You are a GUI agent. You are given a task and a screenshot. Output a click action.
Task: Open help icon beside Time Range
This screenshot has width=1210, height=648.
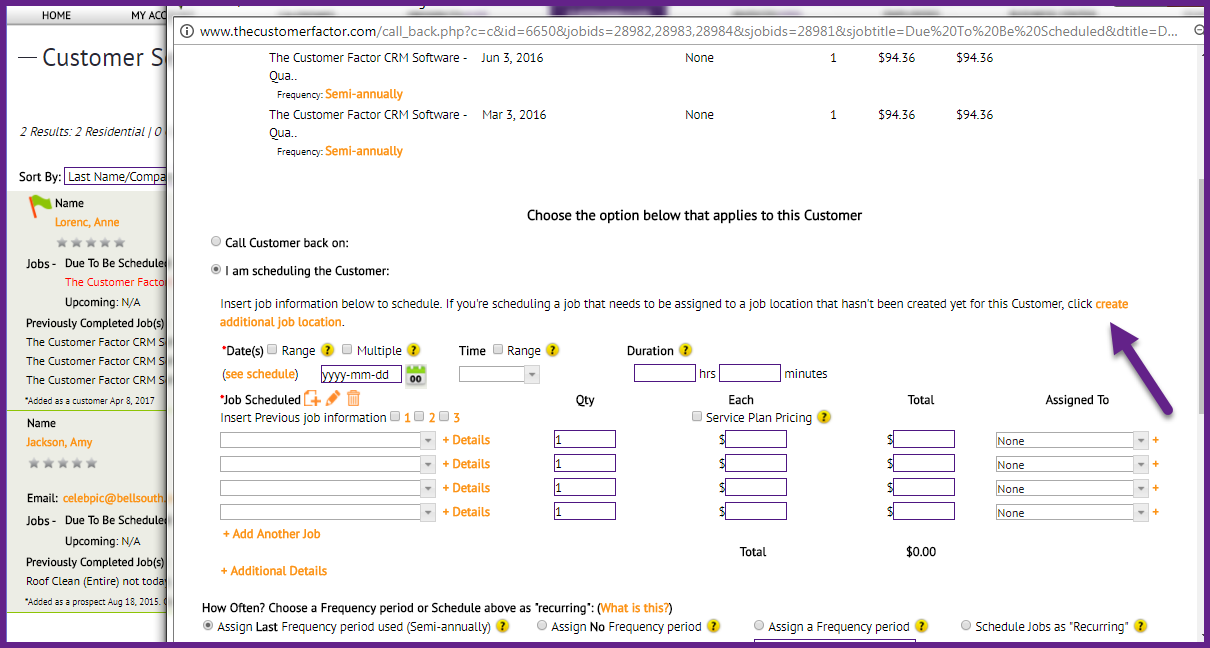point(552,351)
